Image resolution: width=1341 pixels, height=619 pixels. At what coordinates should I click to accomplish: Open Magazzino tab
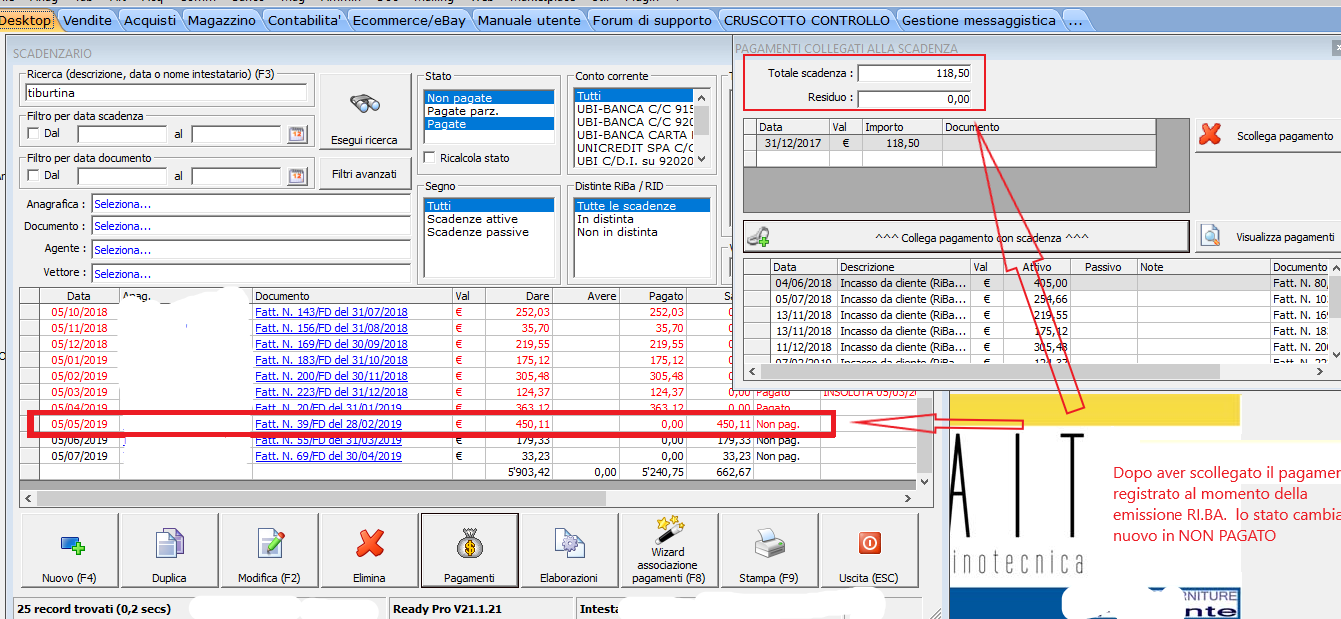coord(222,20)
